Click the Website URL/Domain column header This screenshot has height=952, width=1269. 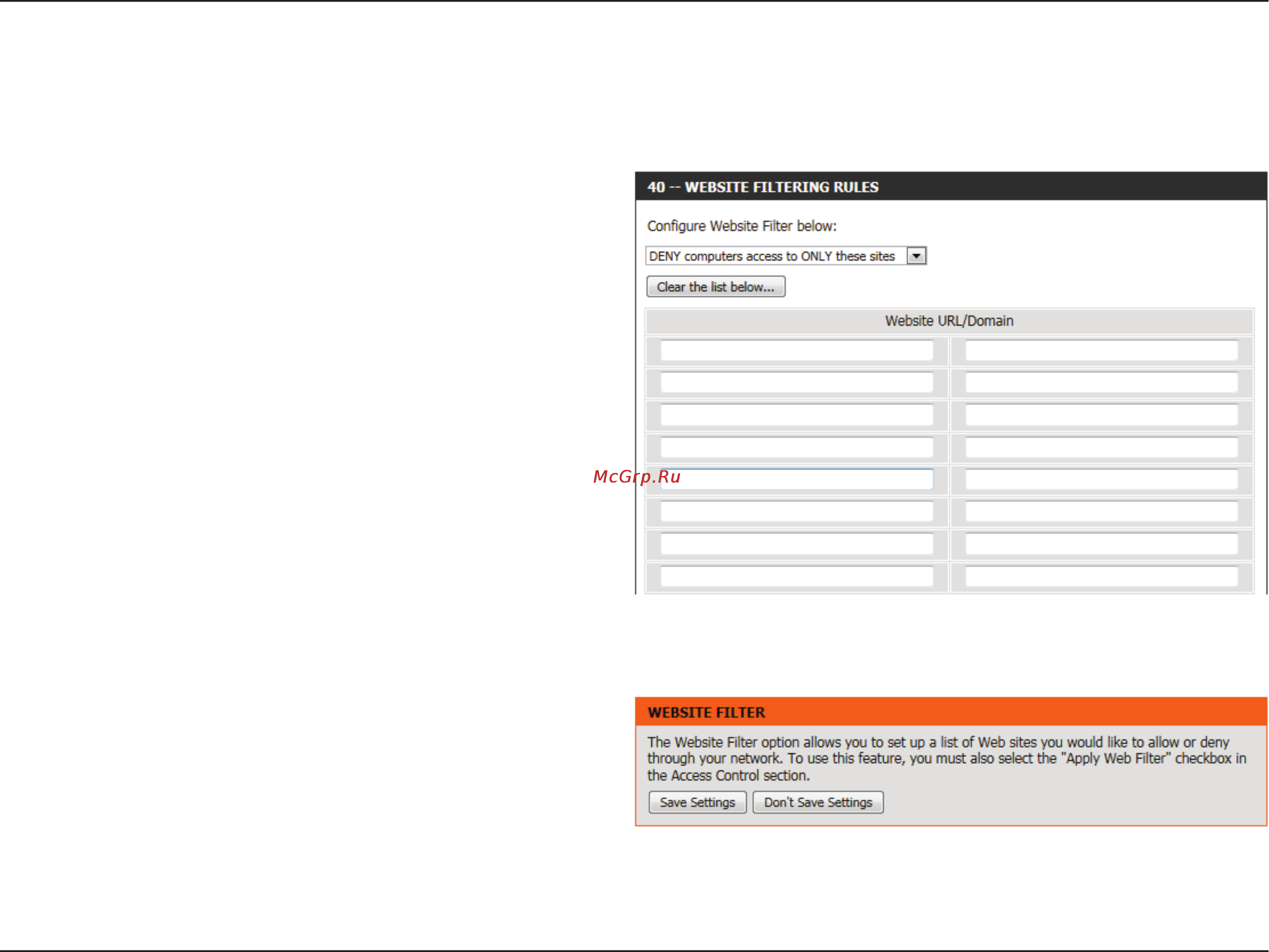point(949,321)
